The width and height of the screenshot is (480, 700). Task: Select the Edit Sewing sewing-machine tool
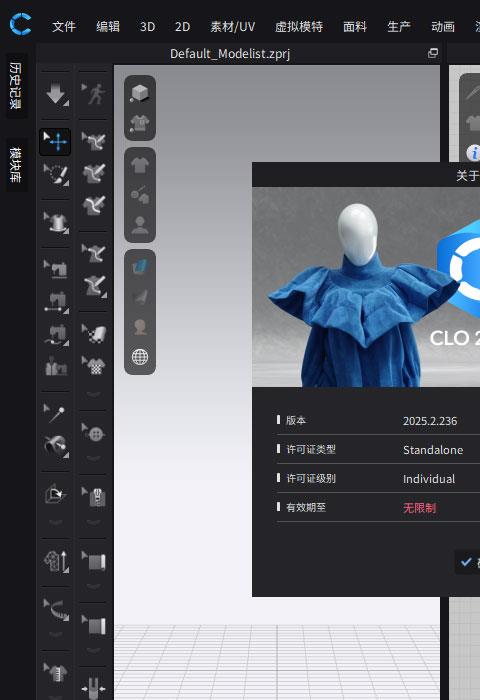56,269
